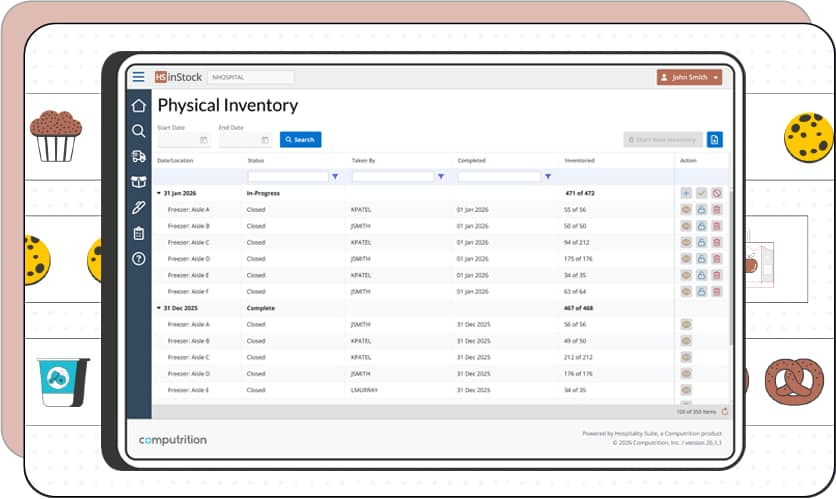Go to Home in the sidebar
Screen dimensions: 836x499
[138, 105]
